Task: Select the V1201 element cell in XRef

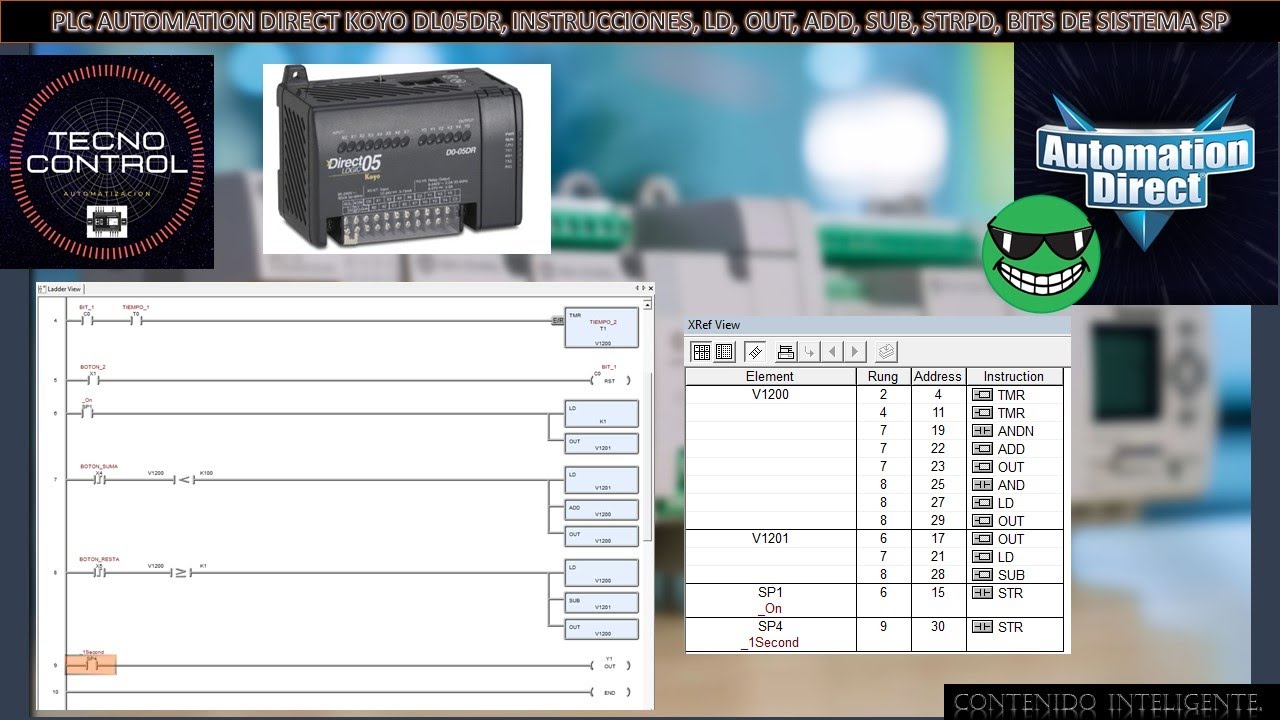Action: 770,539
